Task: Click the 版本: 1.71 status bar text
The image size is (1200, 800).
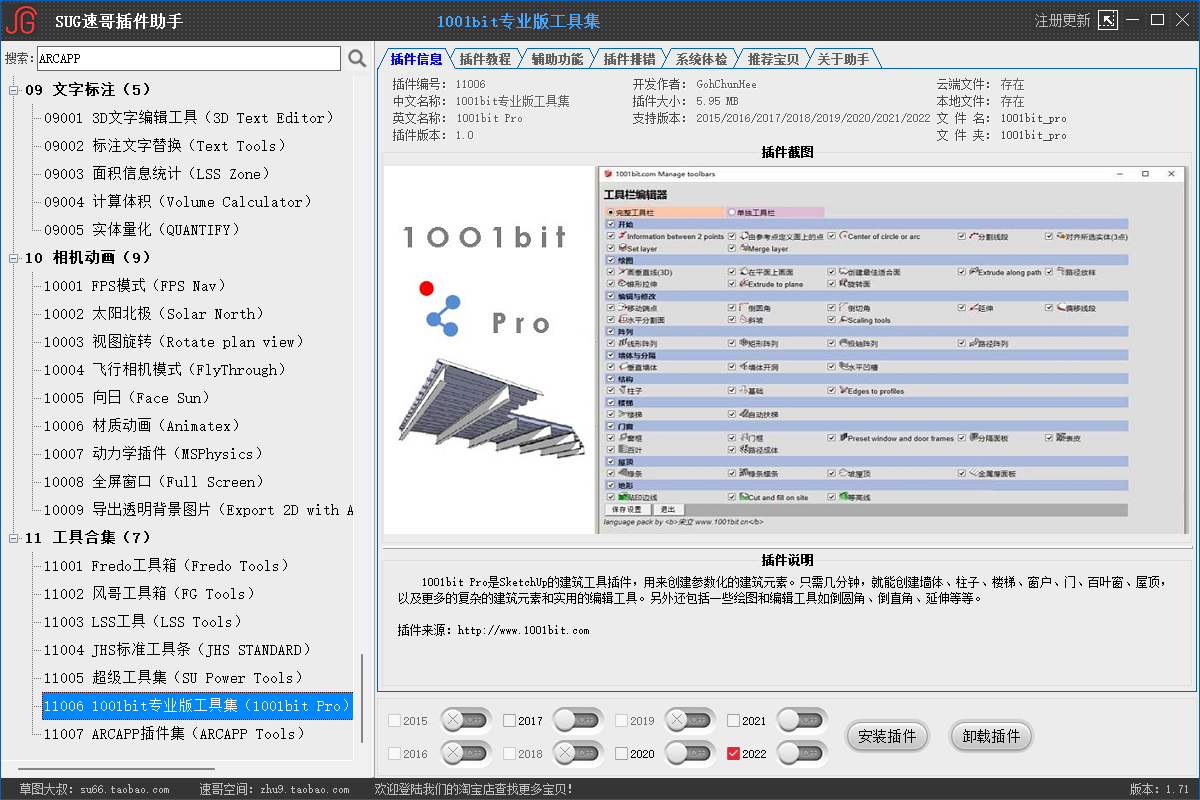Action: click(x=1159, y=790)
